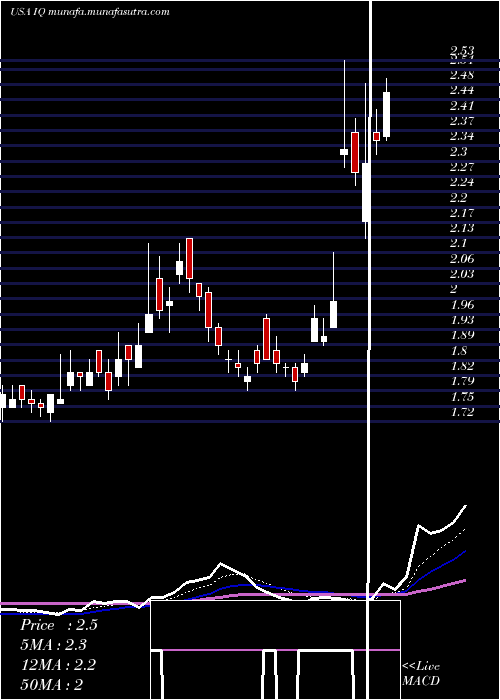Click the 1.93 price axis label
500x700 pixels.
point(462,320)
